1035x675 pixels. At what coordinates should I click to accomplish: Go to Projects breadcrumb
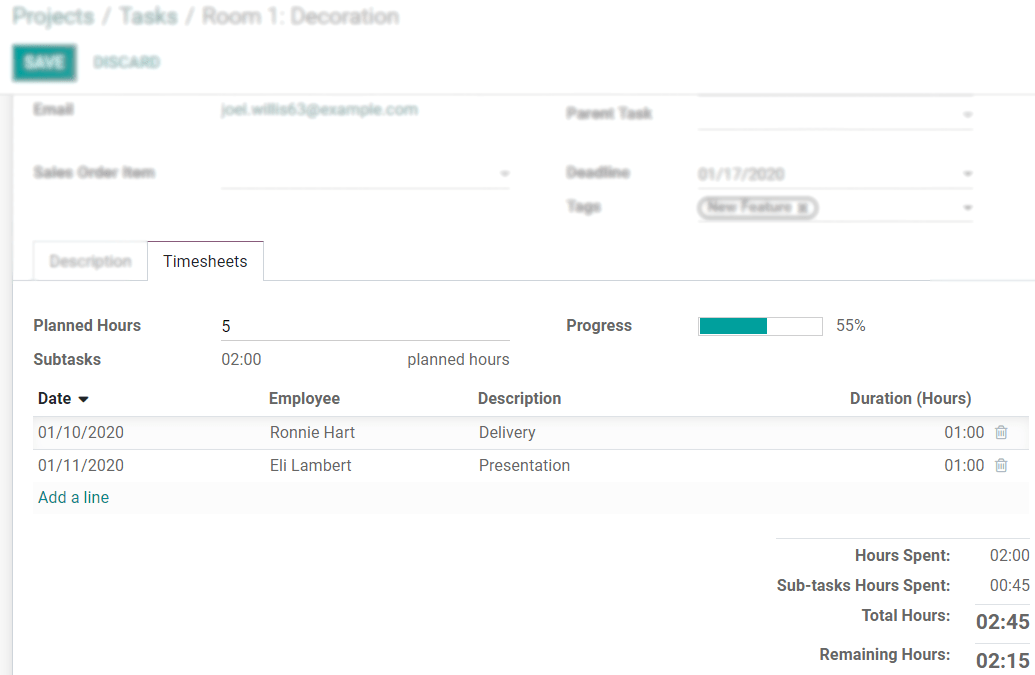[x=53, y=16]
